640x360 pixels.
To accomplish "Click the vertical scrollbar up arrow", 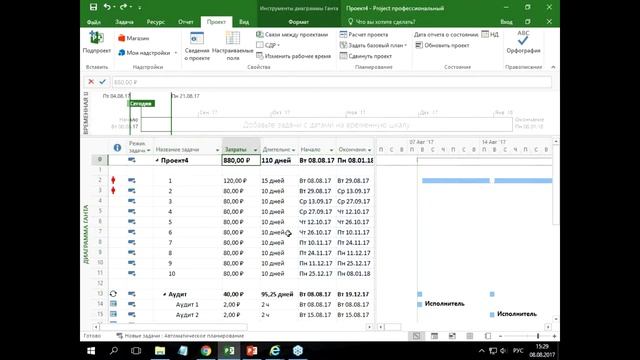I will pos(556,141).
